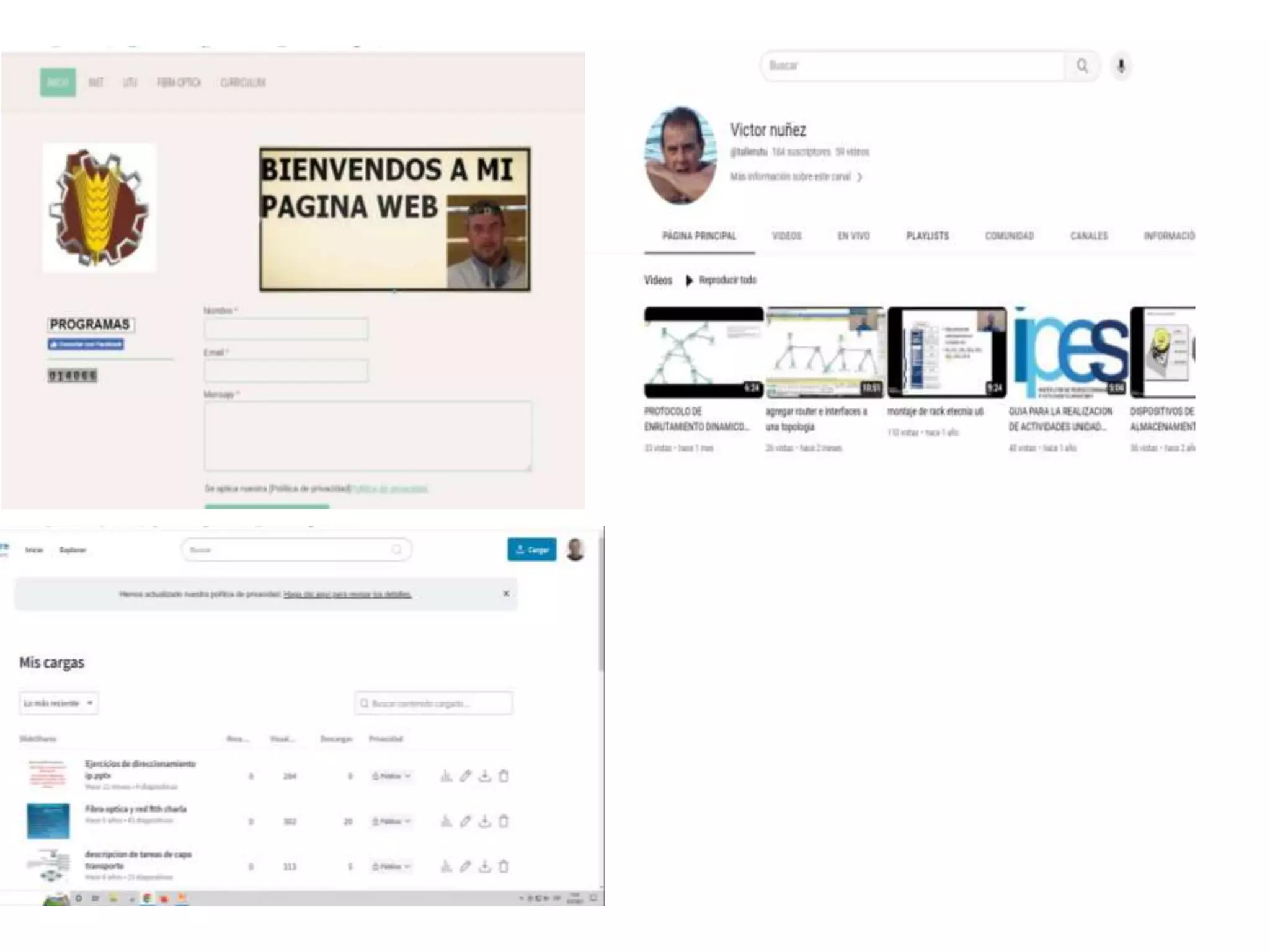Image resolution: width=1270 pixels, height=952 pixels.
Task: Expand Pública privacy dropdown for Fibra optica
Action: [x=391, y=821]
